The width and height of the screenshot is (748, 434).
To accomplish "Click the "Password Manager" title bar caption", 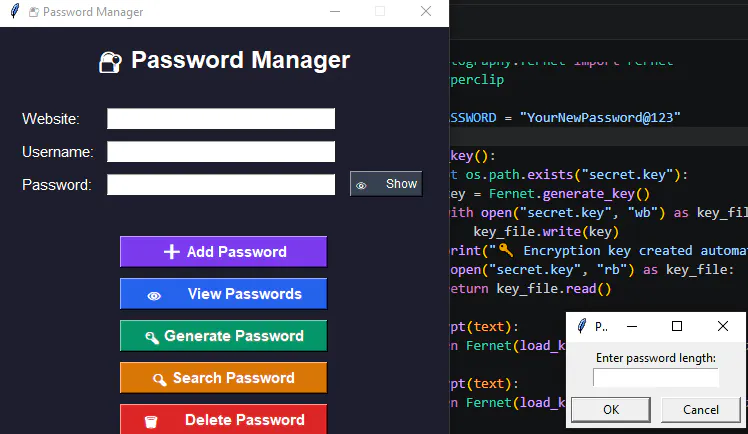I will click(93, 12).
